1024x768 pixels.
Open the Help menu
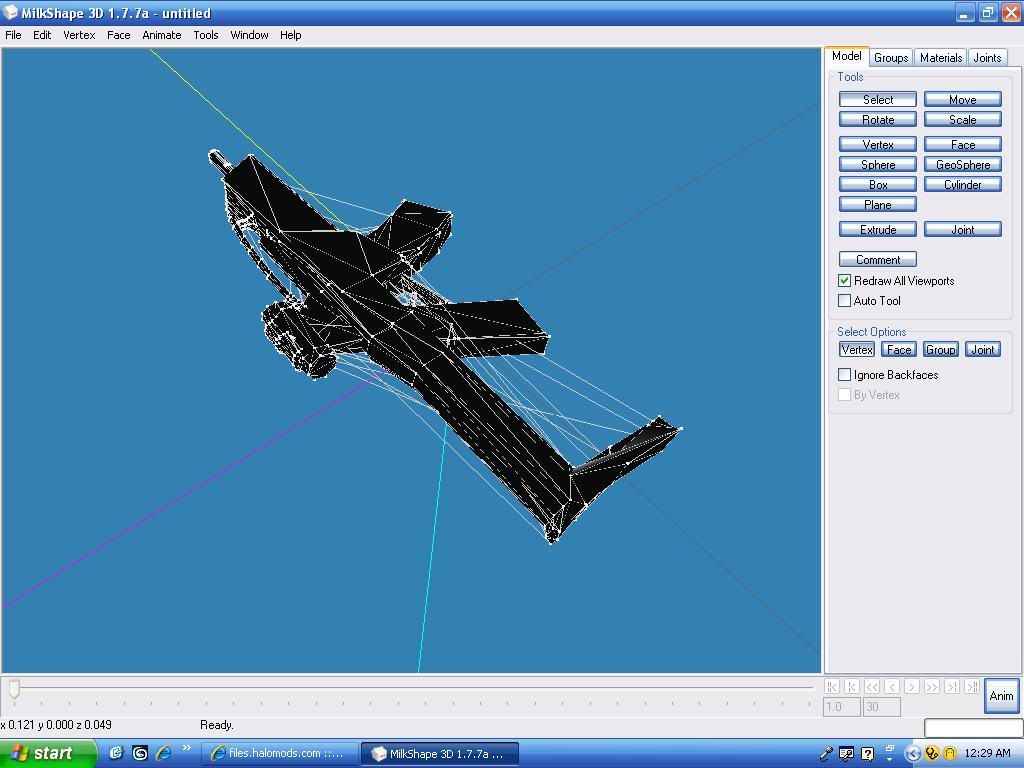click(291, 35)
